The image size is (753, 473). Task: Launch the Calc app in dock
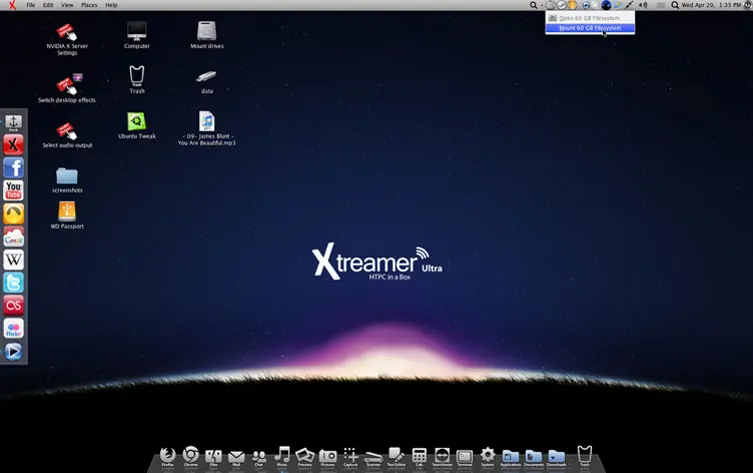click(419, 455)
